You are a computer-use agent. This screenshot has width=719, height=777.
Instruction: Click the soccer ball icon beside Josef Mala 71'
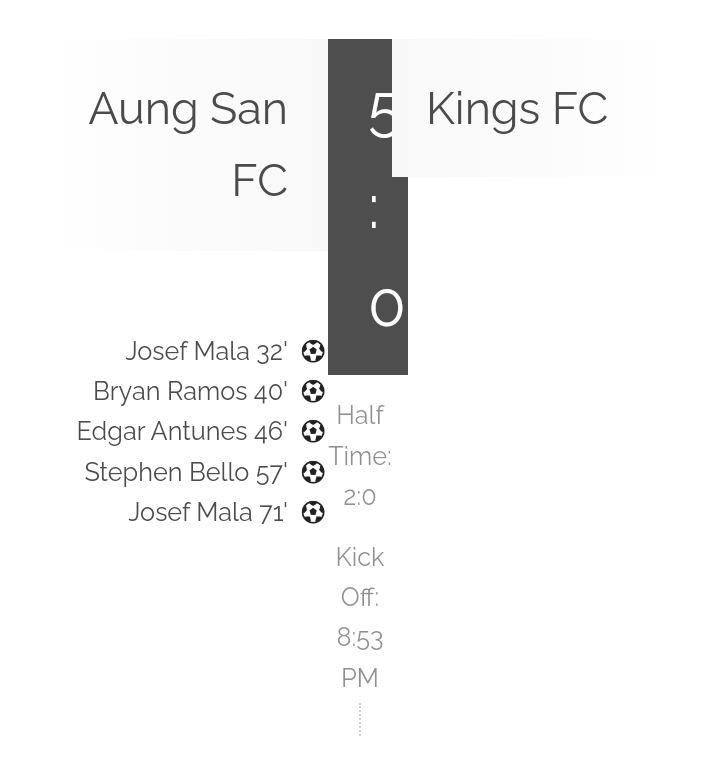click(x=313, y=512)
